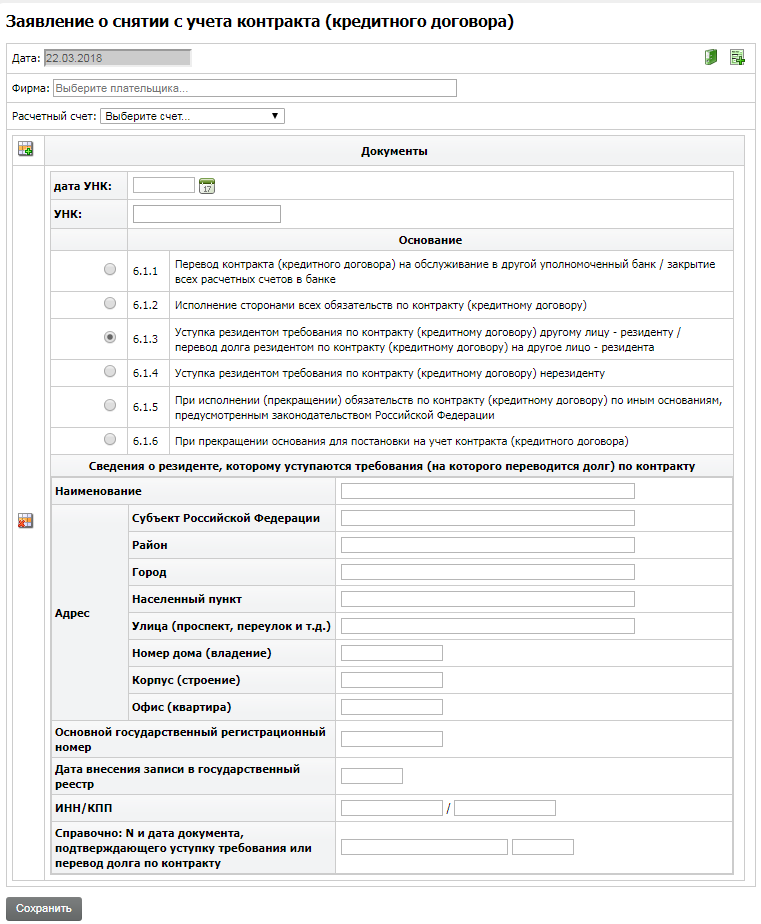Expand the Расчетный счет dropdown

(192, 116)
